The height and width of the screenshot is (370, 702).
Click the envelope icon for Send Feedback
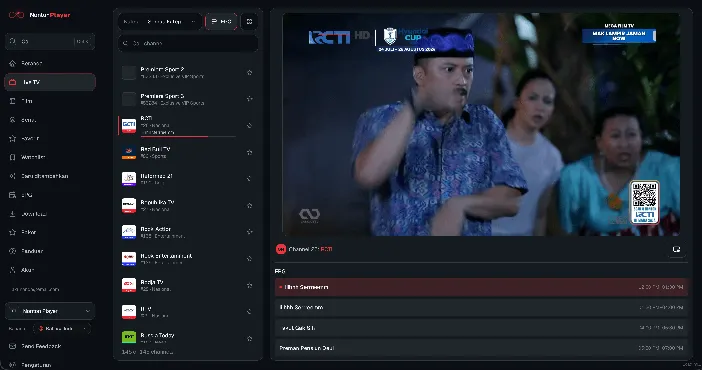tap(13, 346)
